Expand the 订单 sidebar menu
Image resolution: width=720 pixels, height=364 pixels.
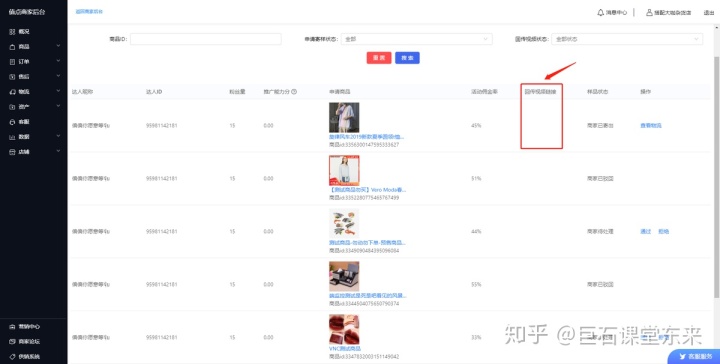coord(33,62)
